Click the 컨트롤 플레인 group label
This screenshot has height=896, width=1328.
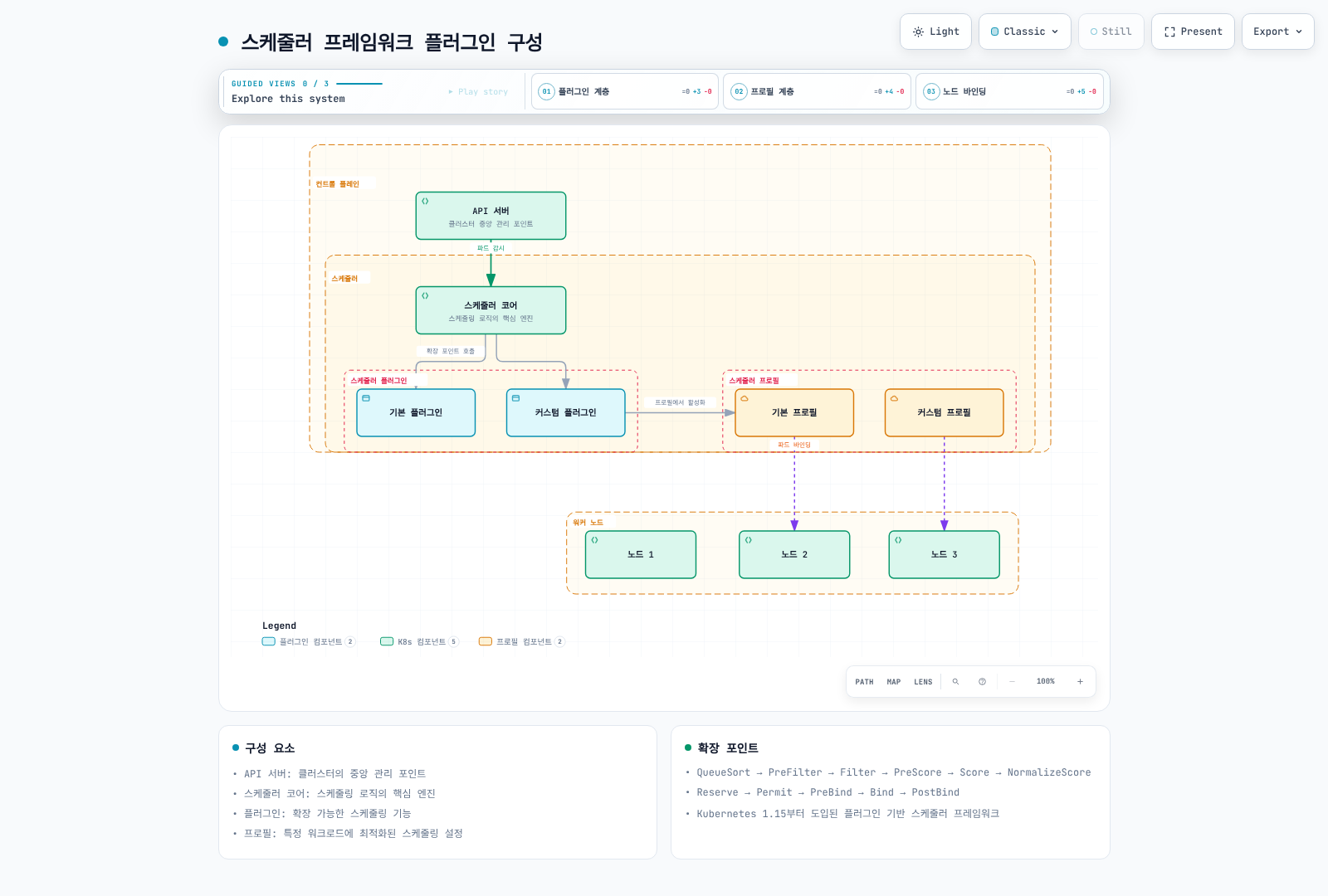coord(338,184)
